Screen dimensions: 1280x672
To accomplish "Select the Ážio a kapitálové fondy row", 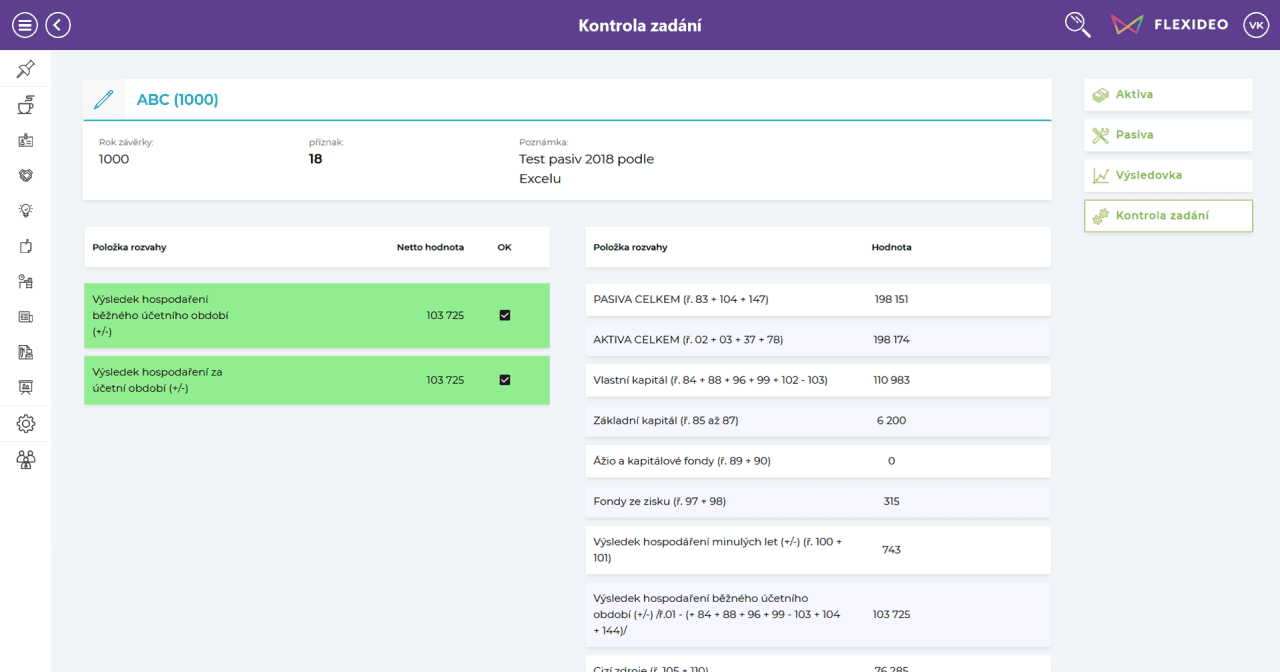I will tap(817, 461).
